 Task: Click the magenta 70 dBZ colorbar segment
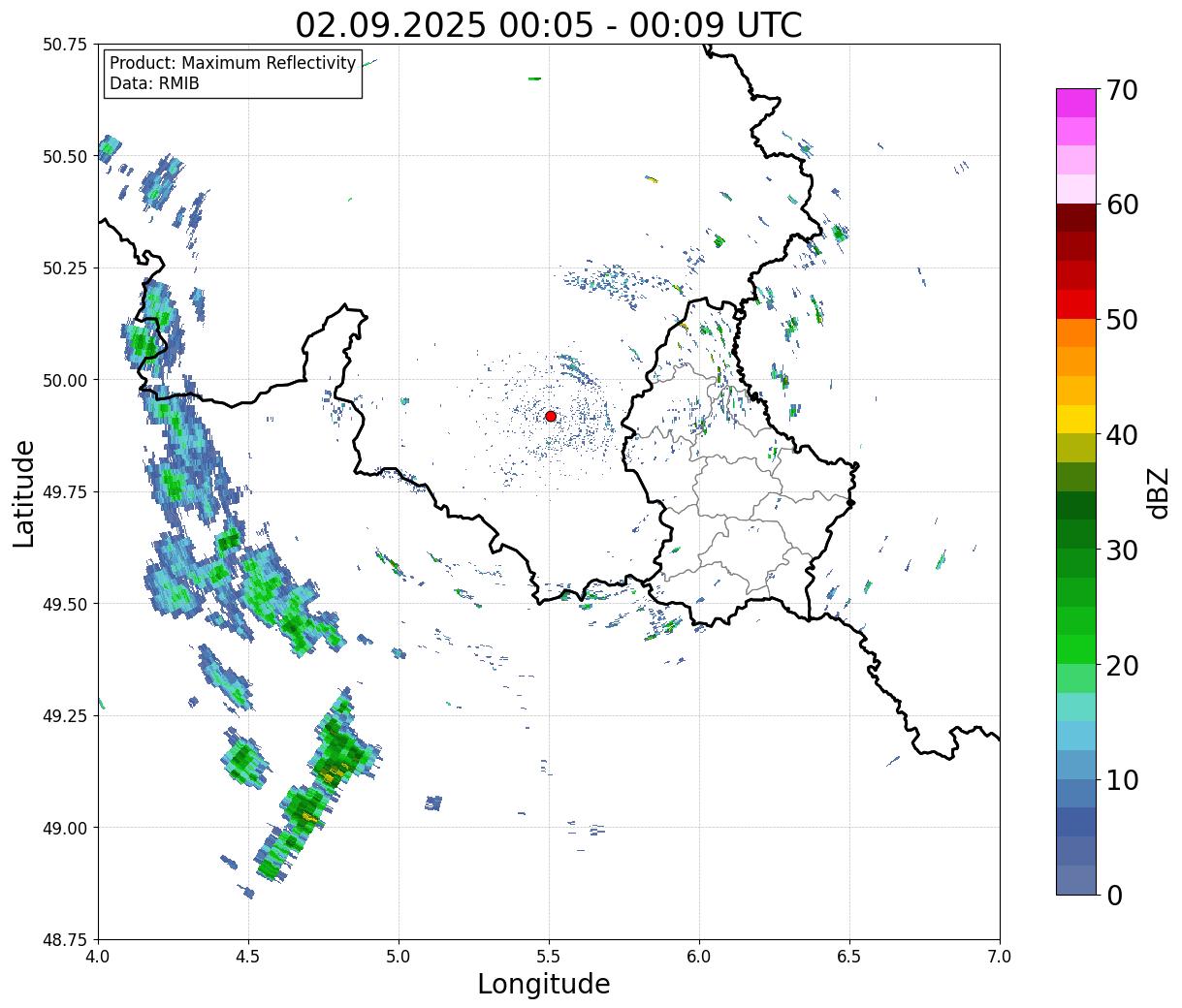click(1076, 103)
